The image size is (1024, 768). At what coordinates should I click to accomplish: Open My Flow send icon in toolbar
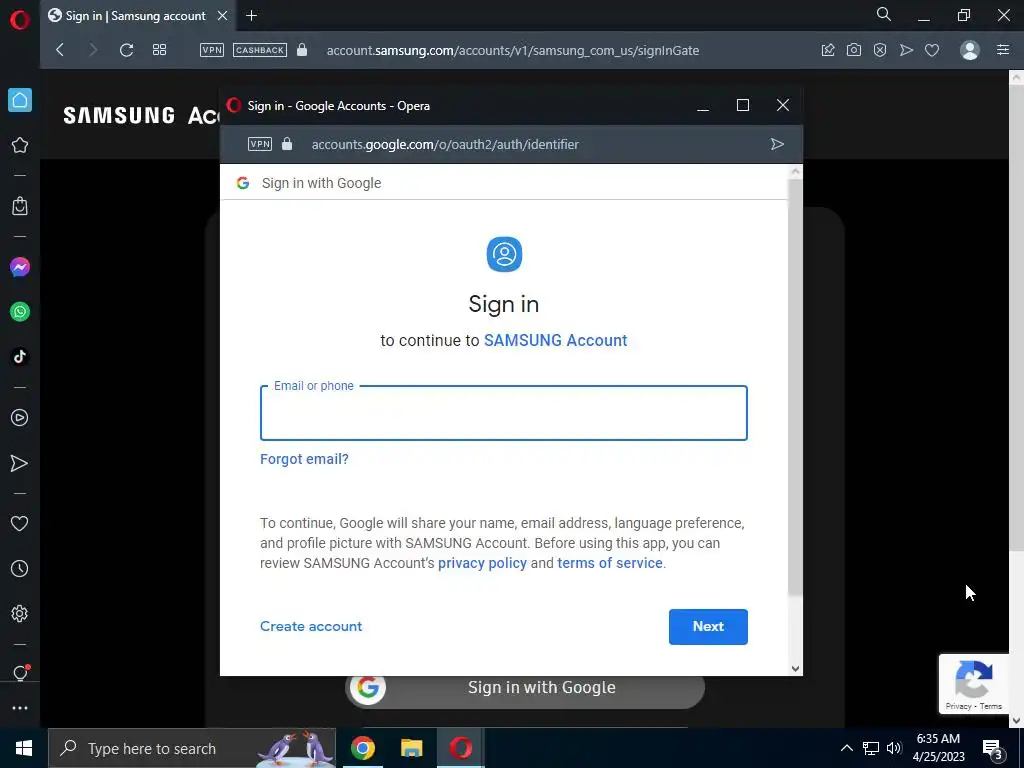tap(906, 50)
